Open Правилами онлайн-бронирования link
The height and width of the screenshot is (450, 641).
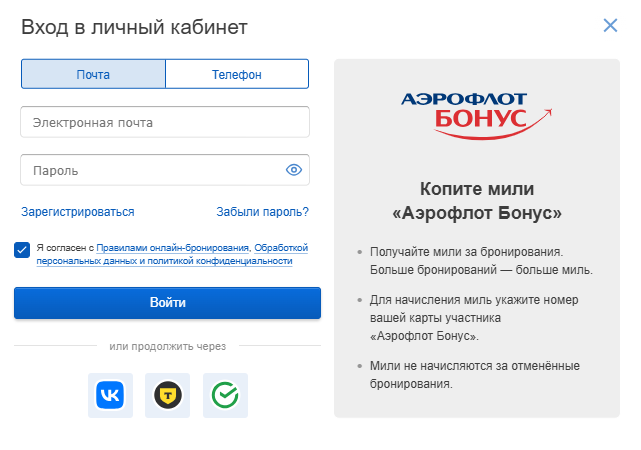tap(173, 248)
